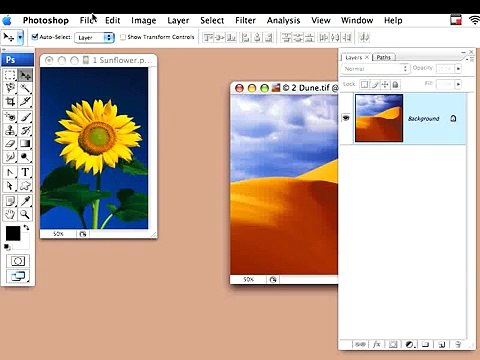Image resolution: width=480 pixels, height=360 pixels.
Task: Toggle Quick Mask mode
Action: [18, 261]
